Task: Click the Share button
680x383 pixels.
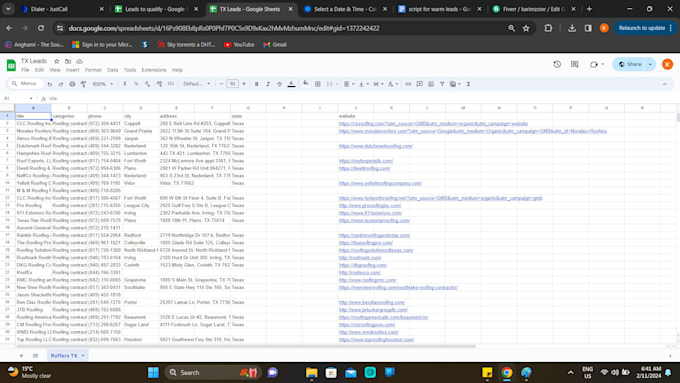Action: [x=630, y=64]
